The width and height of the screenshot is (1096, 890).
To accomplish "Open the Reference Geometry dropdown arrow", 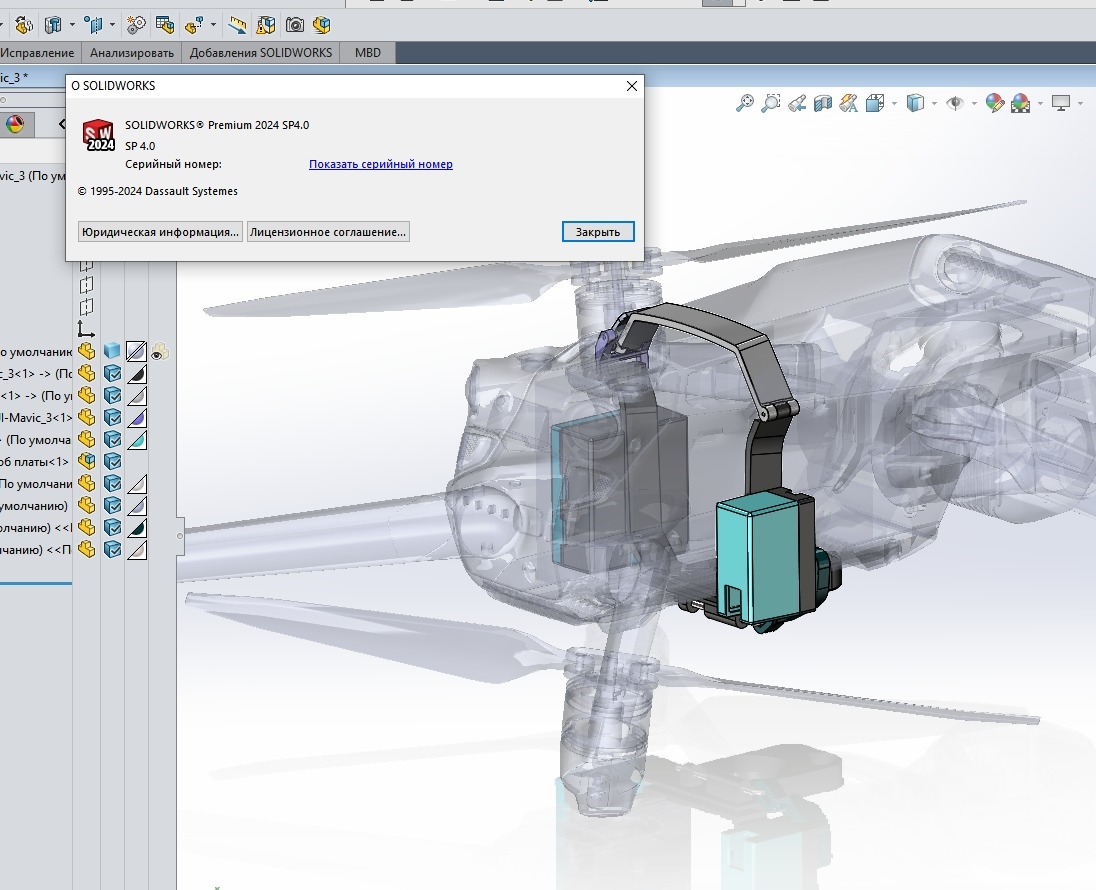I will (x=112, y=25).
